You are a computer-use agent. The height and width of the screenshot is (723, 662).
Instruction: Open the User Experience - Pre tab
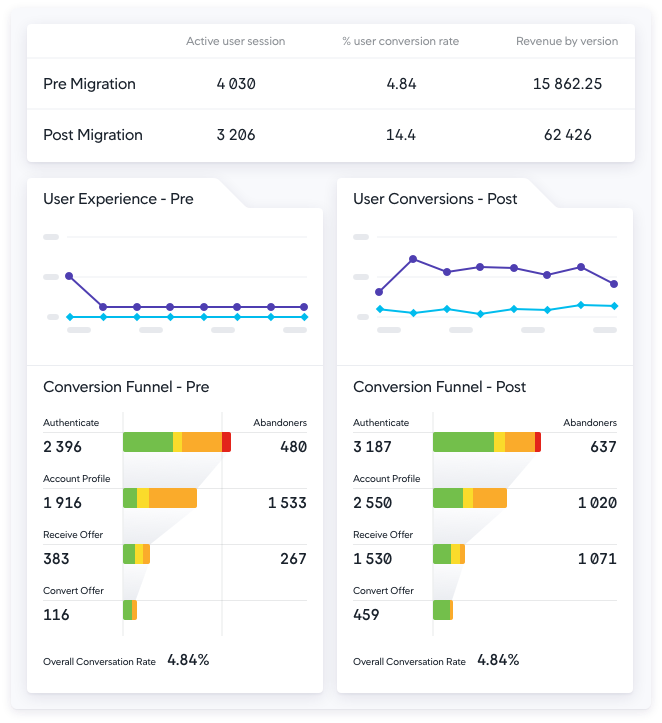[118, 199]
